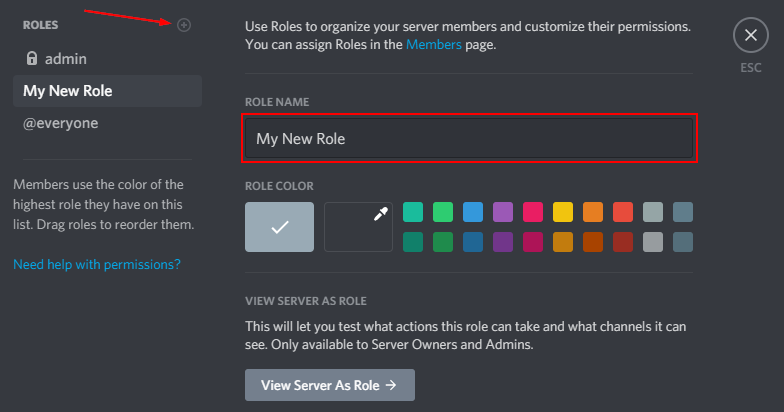Select My New Role in roles list
Screen dimensions: 784x412
(x=108, y=91)
